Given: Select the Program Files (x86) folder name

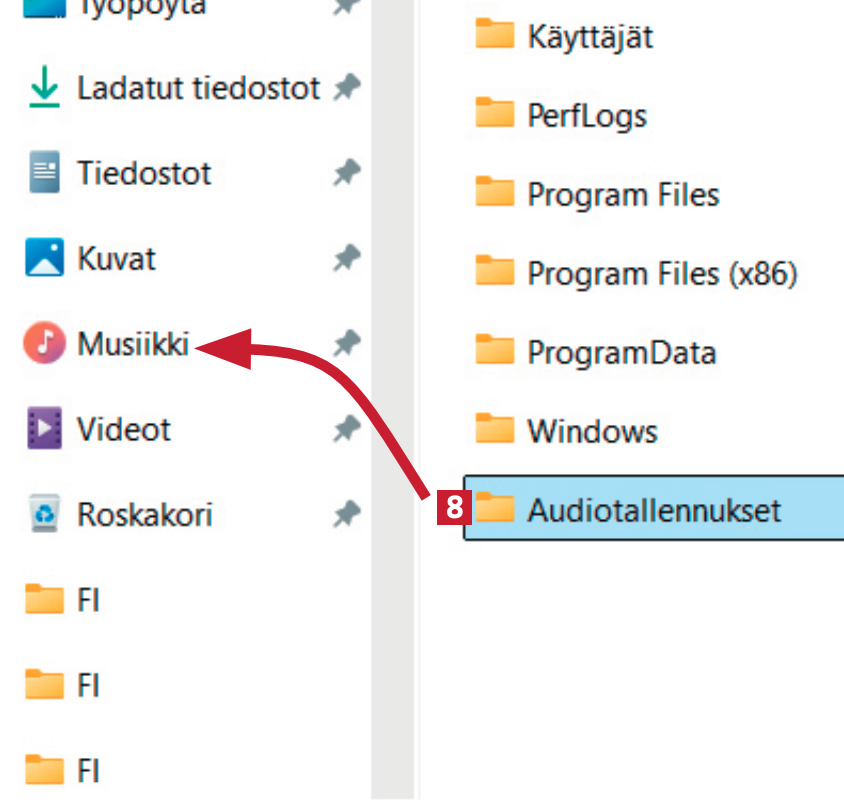Looking at the screenshot, I should pyautogui.click(x=662, y=273).
